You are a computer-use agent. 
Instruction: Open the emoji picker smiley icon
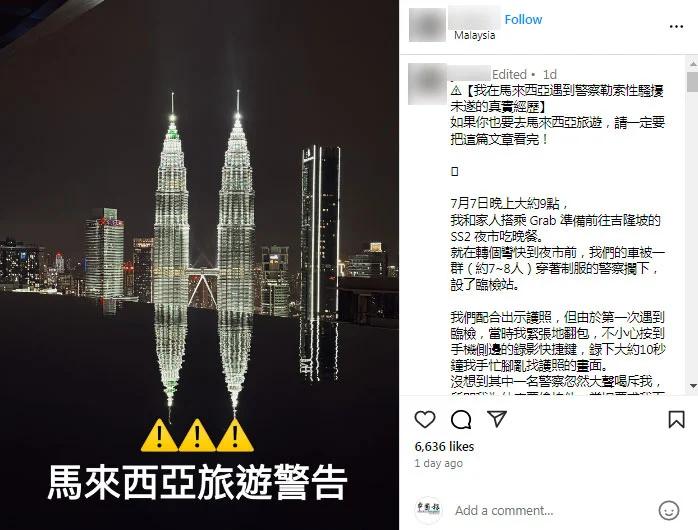[x=669, y=510]
